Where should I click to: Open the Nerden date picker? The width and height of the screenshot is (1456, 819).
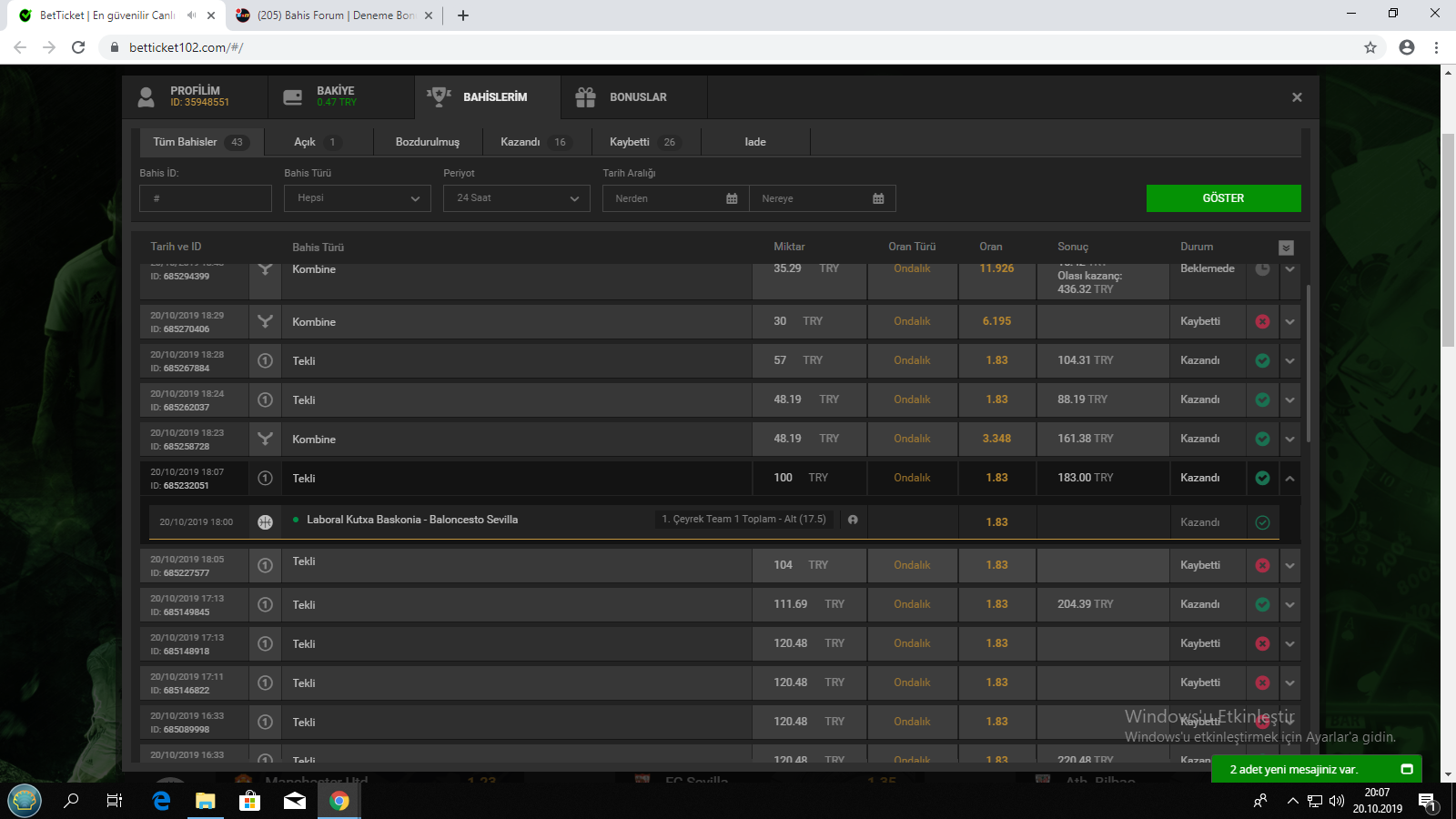(x=675, y=198)
